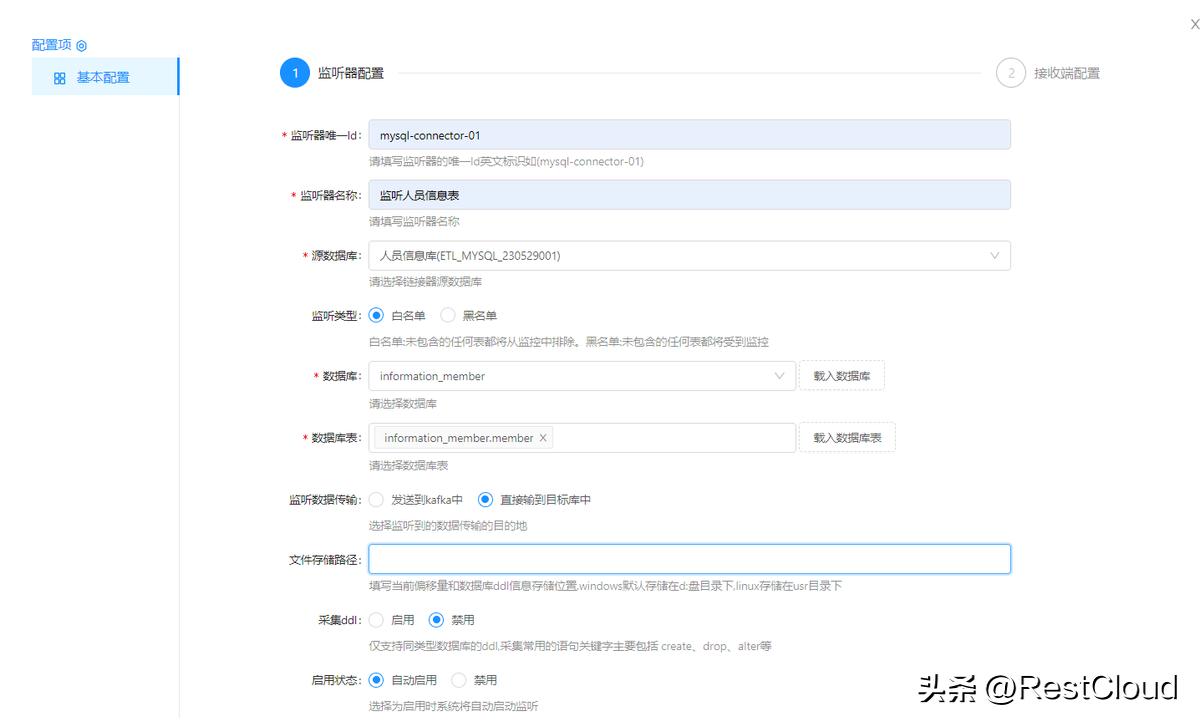1200x726 pixels.
Task: Click the 监听器唯一Id text field
Action: (688, 134)
